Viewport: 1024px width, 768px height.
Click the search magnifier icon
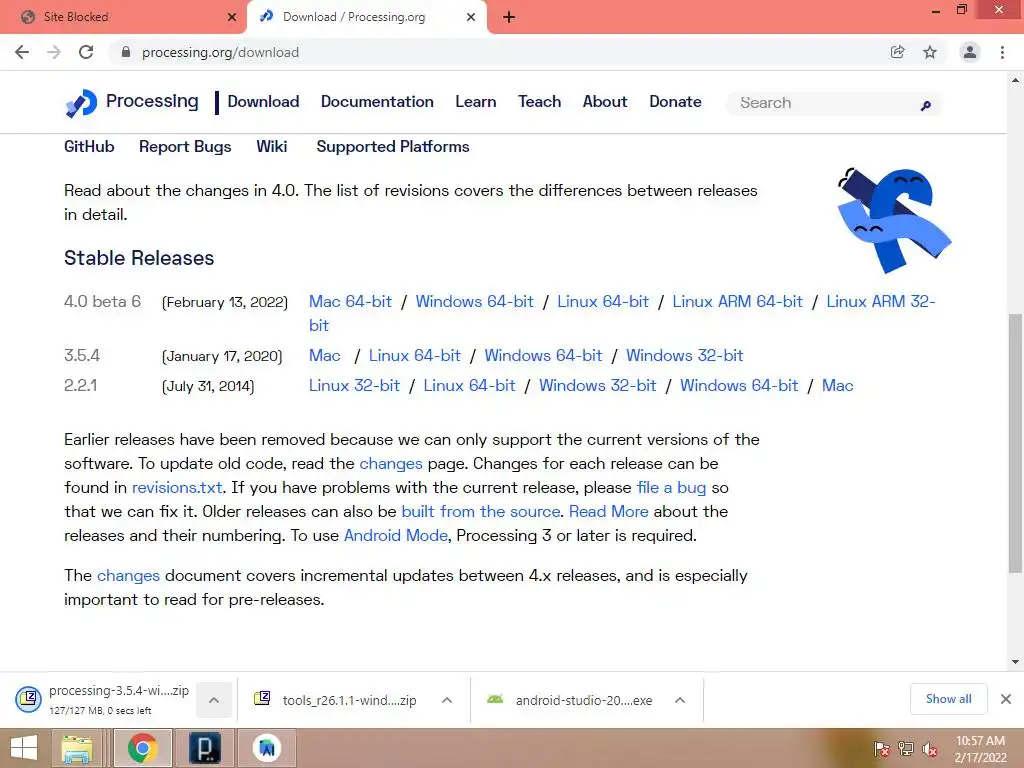(x=926, y=104)
